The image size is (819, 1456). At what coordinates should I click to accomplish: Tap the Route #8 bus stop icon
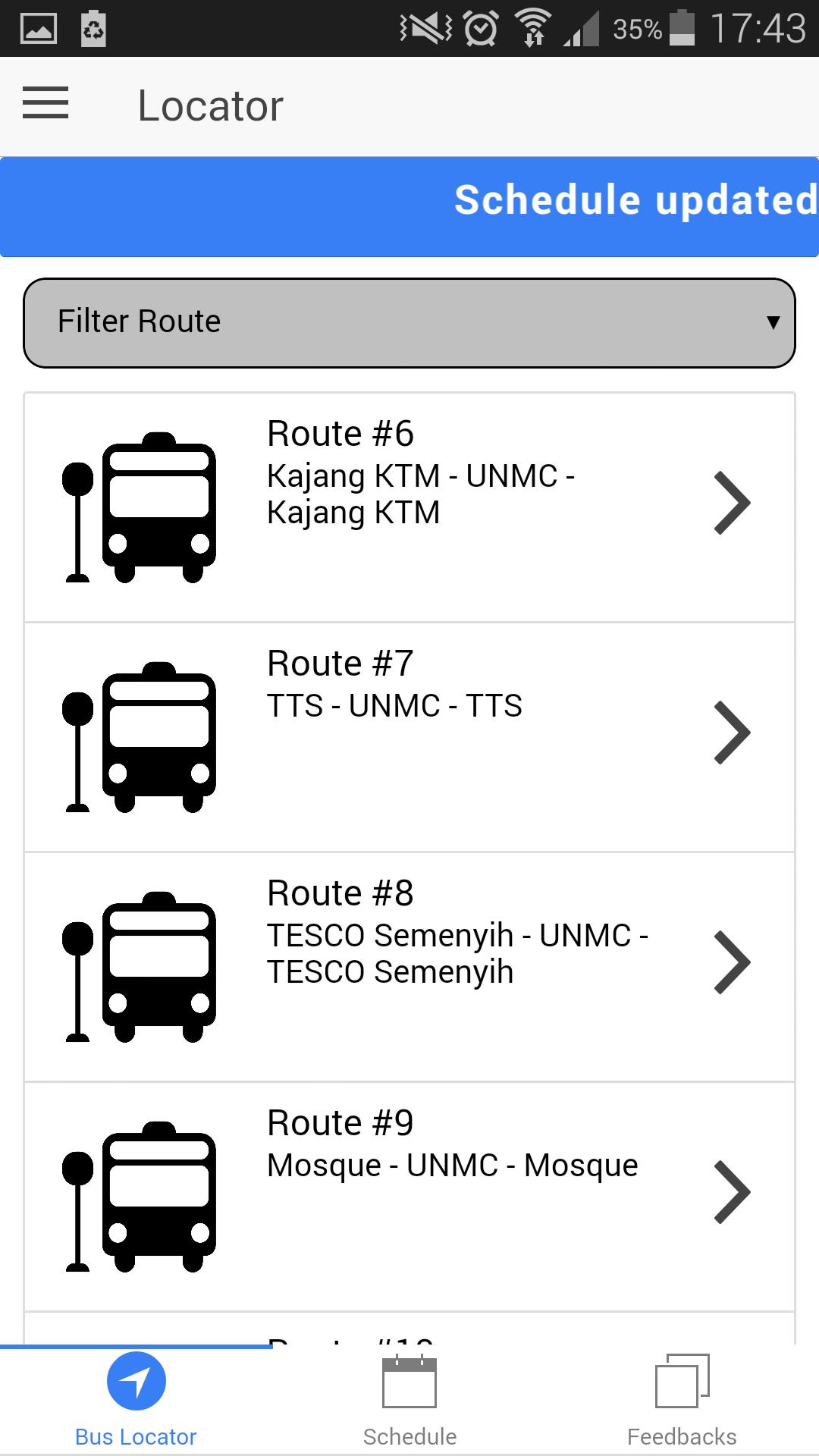[x=139, y=967]
